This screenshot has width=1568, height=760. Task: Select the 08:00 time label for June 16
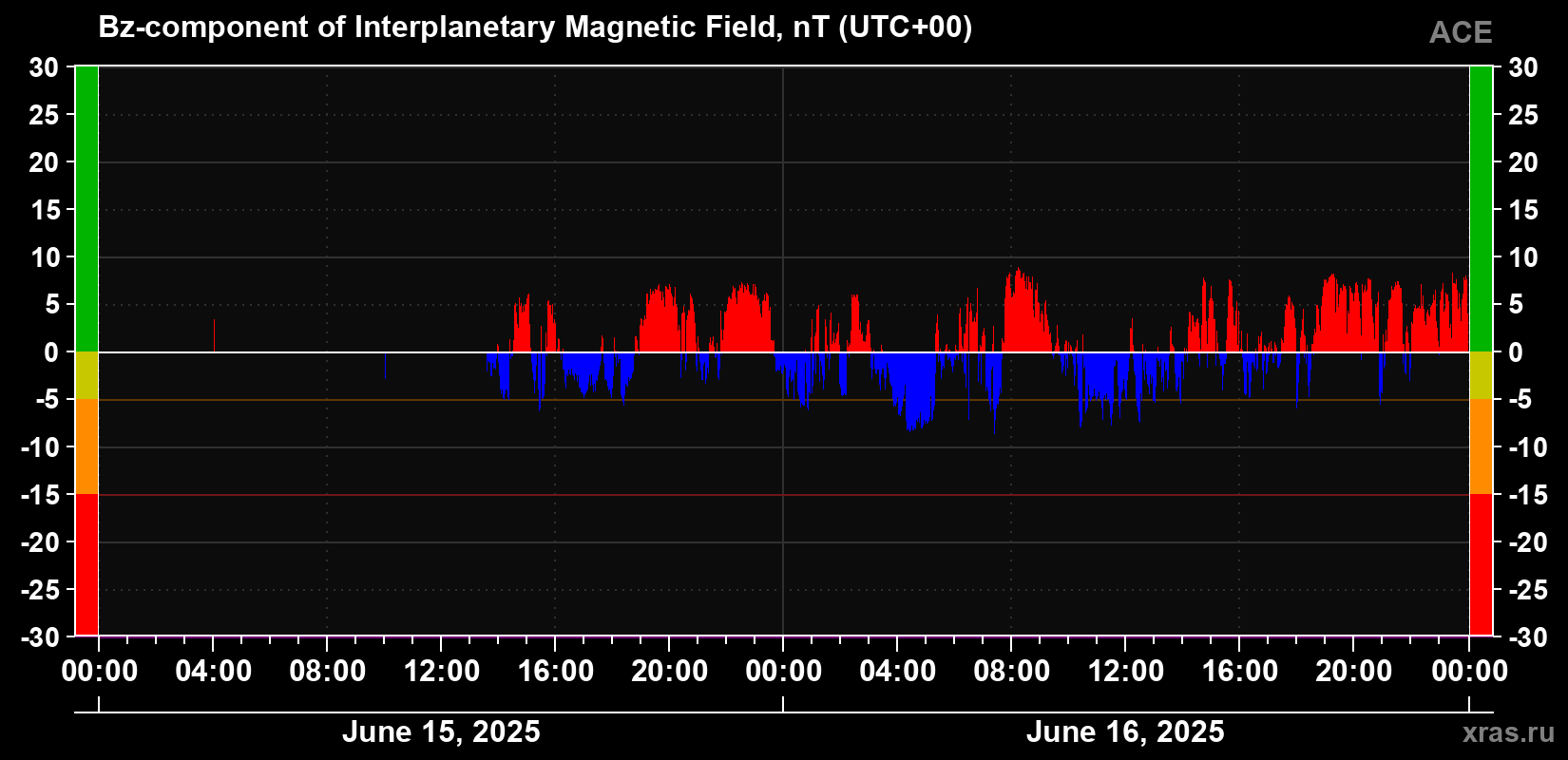click(x=1012, y=672)
